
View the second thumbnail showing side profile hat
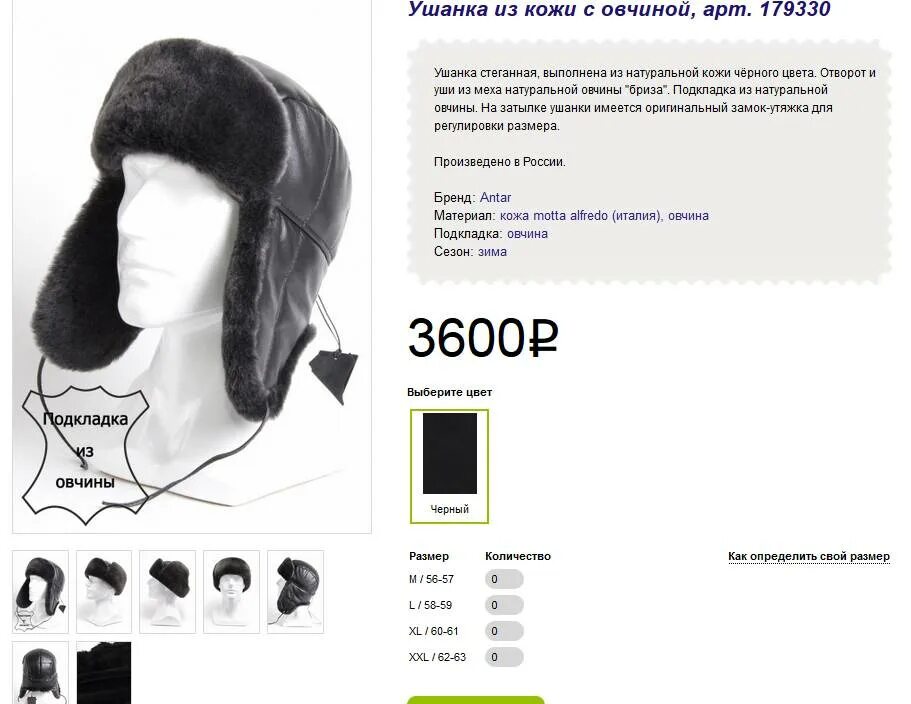[104, 591]
